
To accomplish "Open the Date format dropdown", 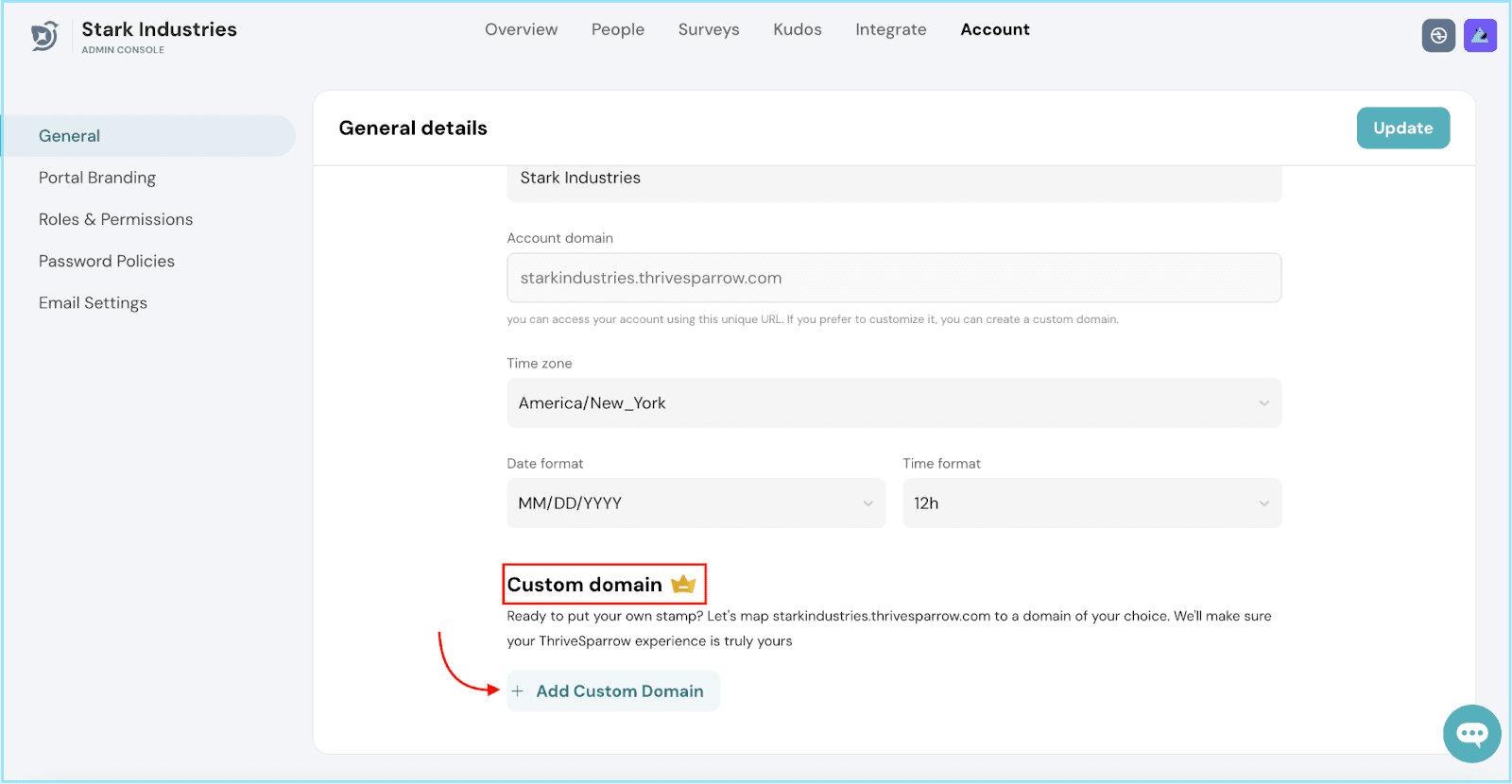I will pyautogui.click(x=696, y=503).
